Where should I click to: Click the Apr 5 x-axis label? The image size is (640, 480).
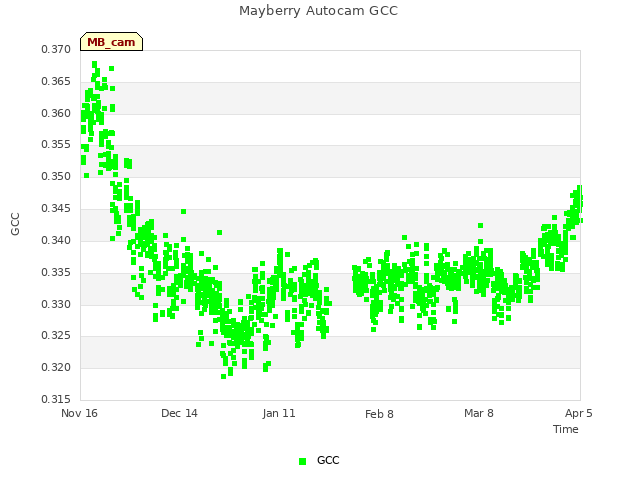(x=578, y=413)
